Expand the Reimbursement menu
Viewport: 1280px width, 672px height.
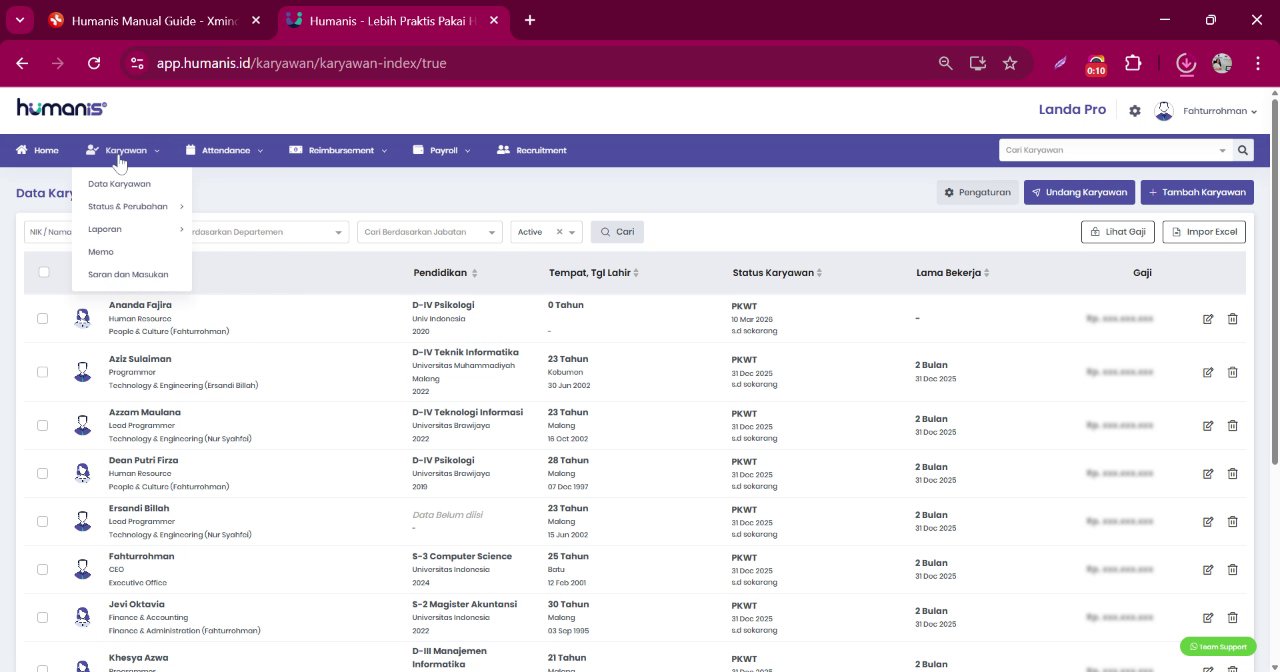[x=338, y=150]
